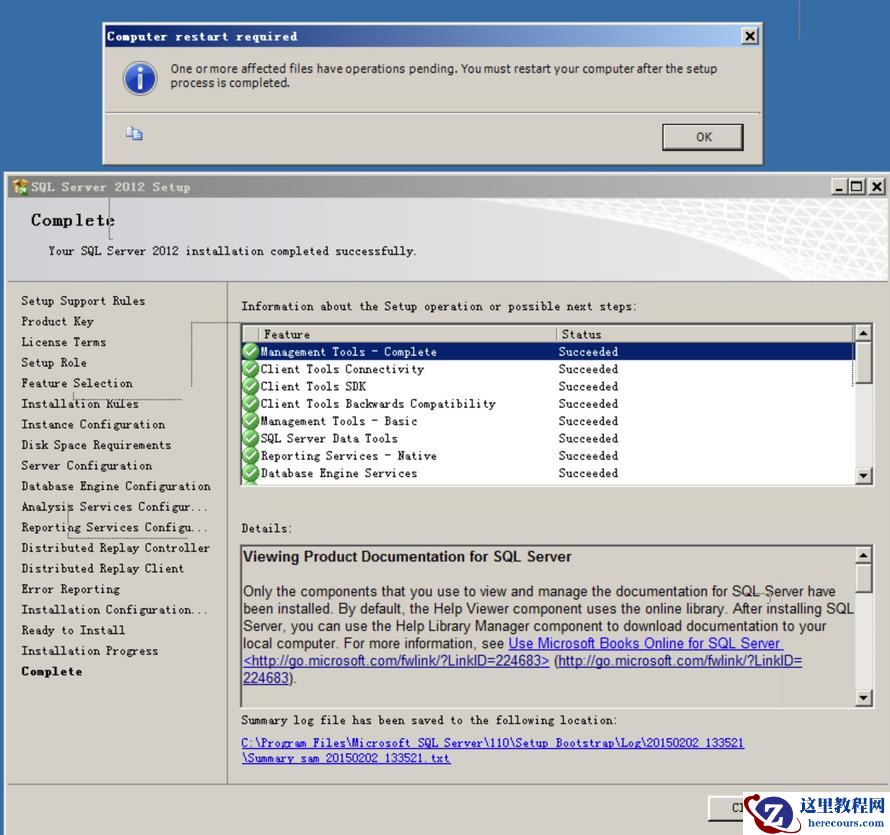
Task: Click Details pane scroll up arrow
Action: tap(863, 555)
